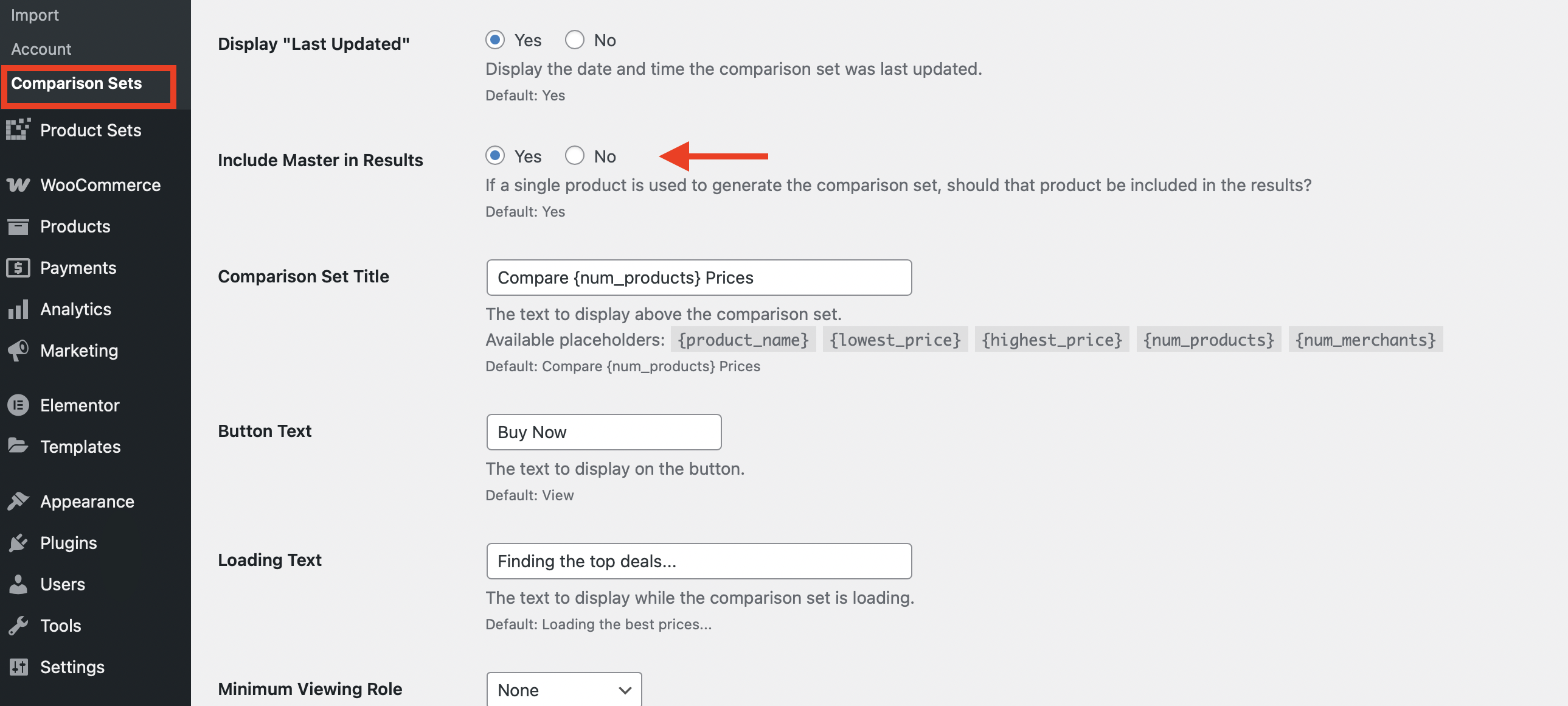1568x706 pixels.
Task: Open the Minimum Viewing Role dropdown
Action: [x=564, y=689]
